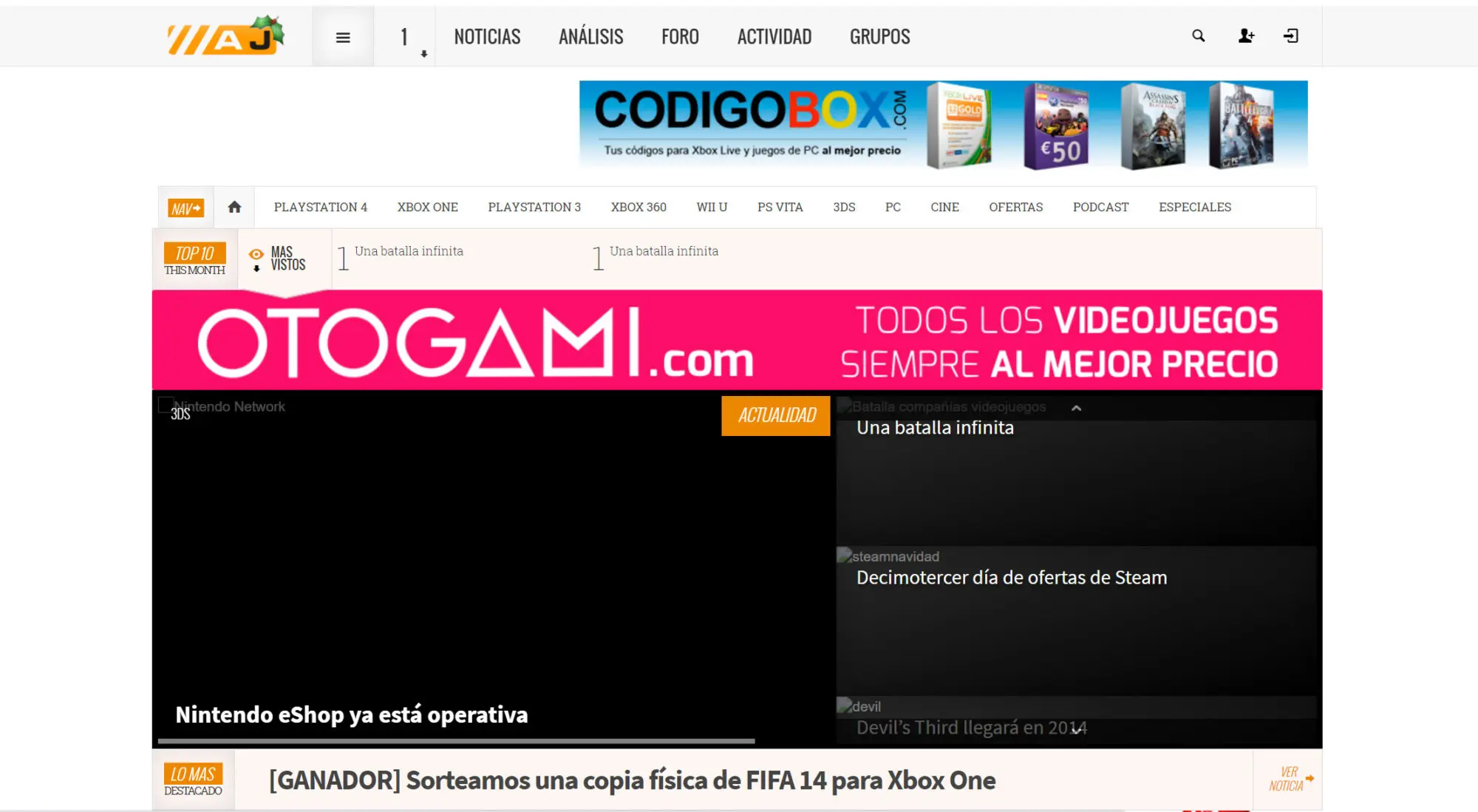Click the 3DS tag on featured slide
1478x812 pixels.
pos(180,414)
